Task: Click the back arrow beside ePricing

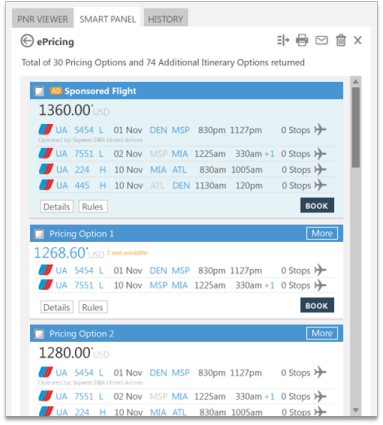Action: (x=27, y=41)
